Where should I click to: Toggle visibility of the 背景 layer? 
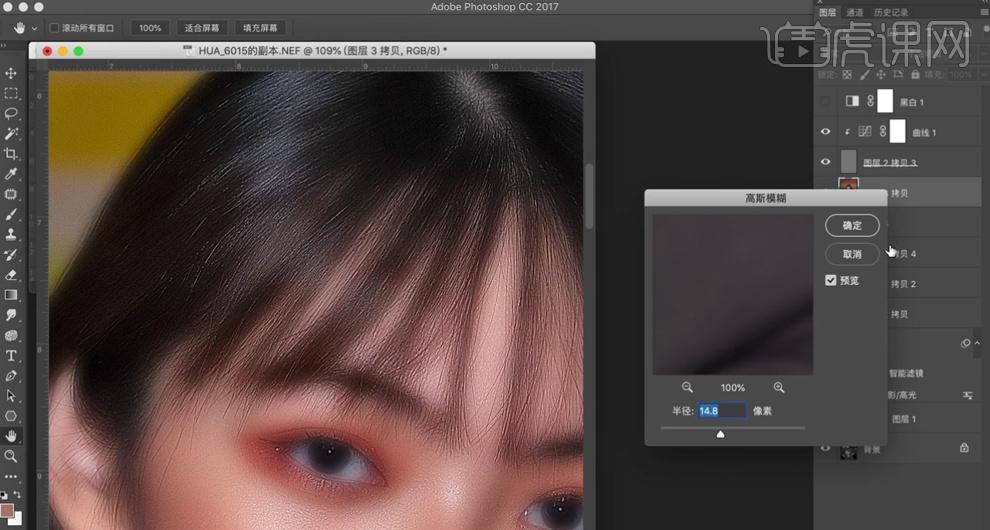coord(825,448)
